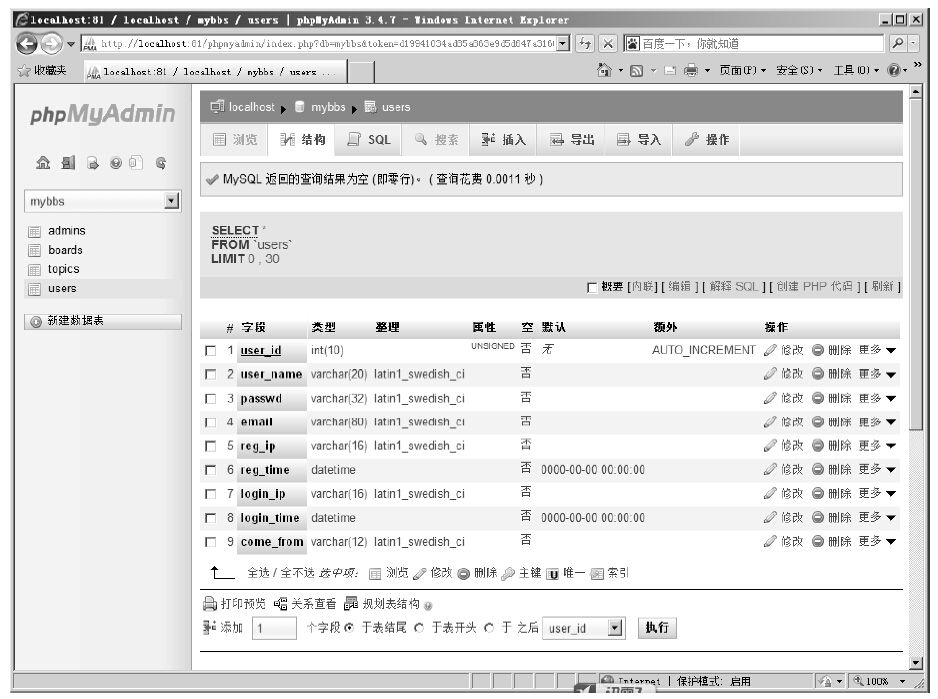Click the add-field count input box

[275, 628]
